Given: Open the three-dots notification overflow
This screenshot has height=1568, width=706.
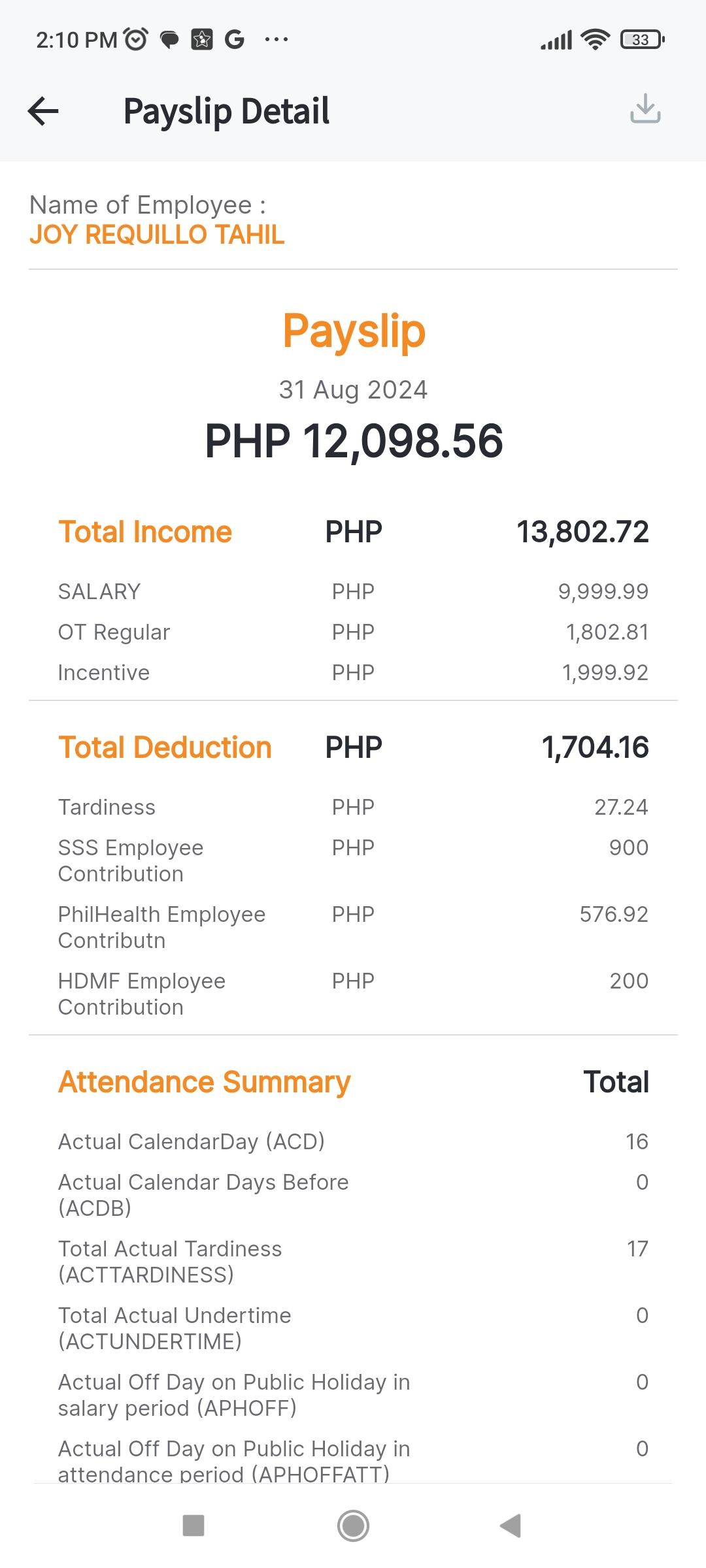Looking at the screenshot, I should [276, 40].
